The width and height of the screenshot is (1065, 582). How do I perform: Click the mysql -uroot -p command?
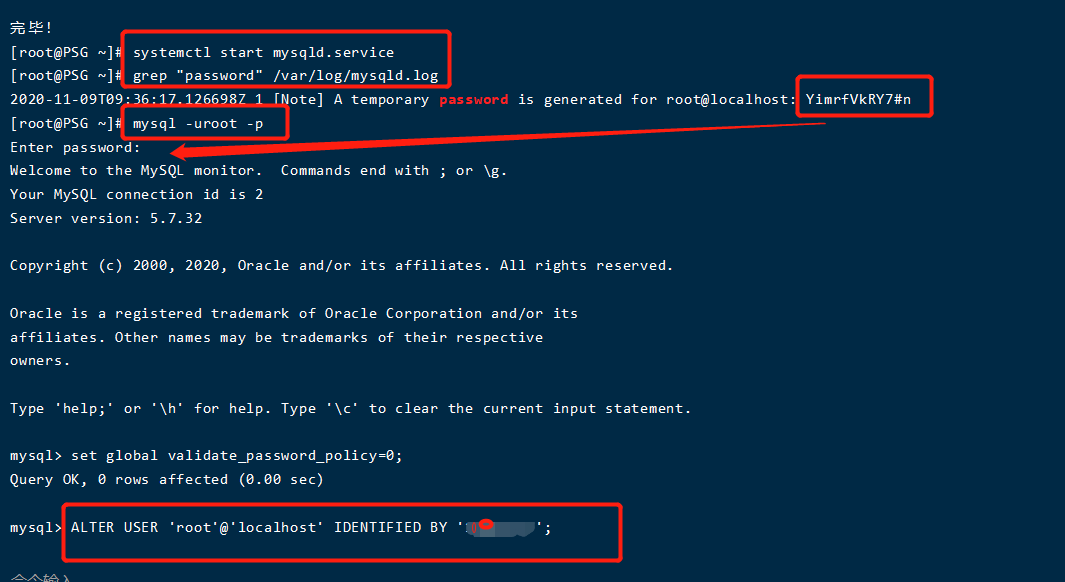tap(198, 124)
